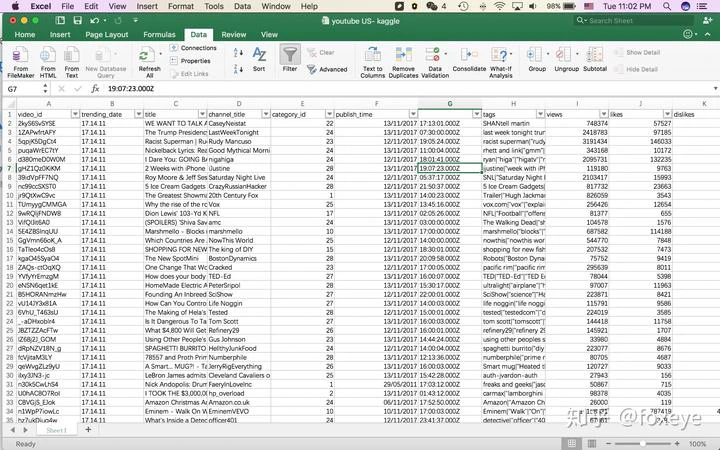Image resolution: width=720 pixels, height=450 pixels.
Task: Adjust the zoom slider handle
Action: tap(642, 444)
